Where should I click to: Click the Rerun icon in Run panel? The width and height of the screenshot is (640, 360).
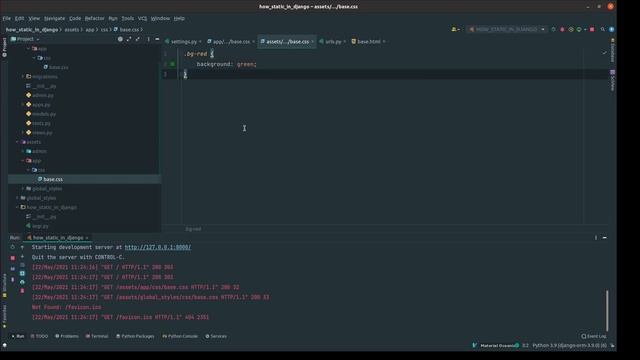[x=13, y=247]
